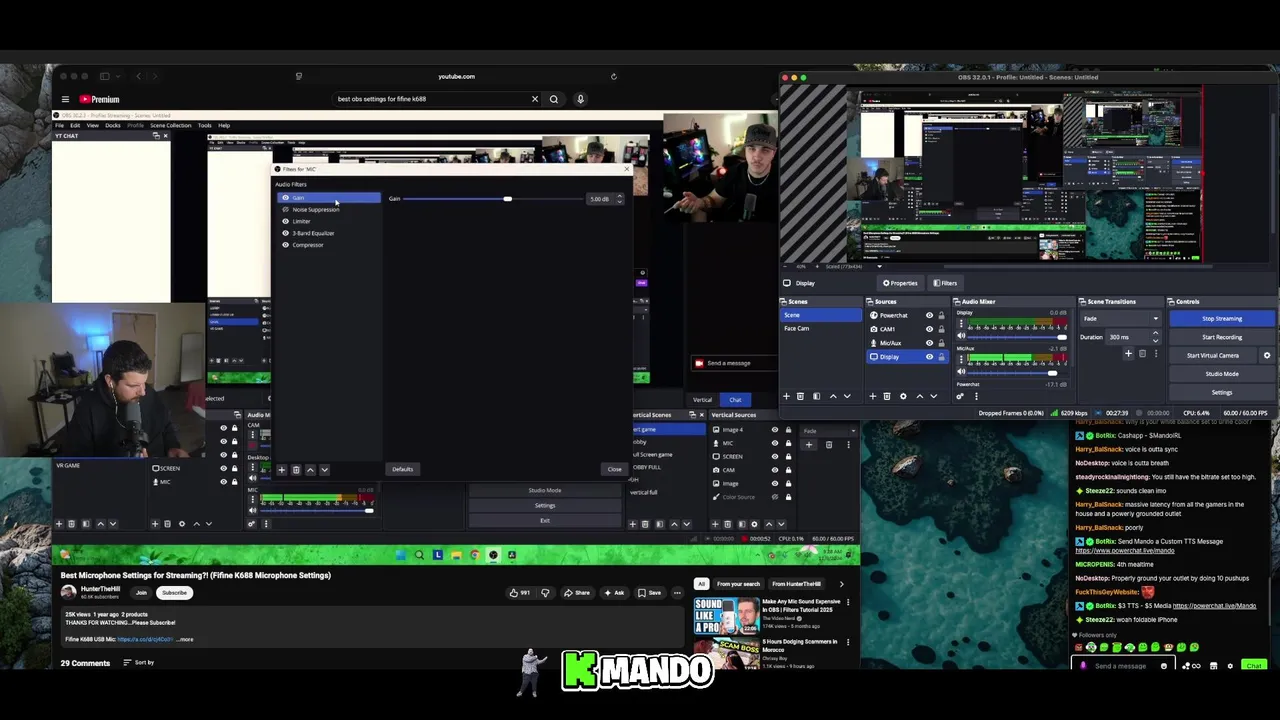Dislike the YouTube video
The height and width of the screenshot is (720, 1280).
545,592
